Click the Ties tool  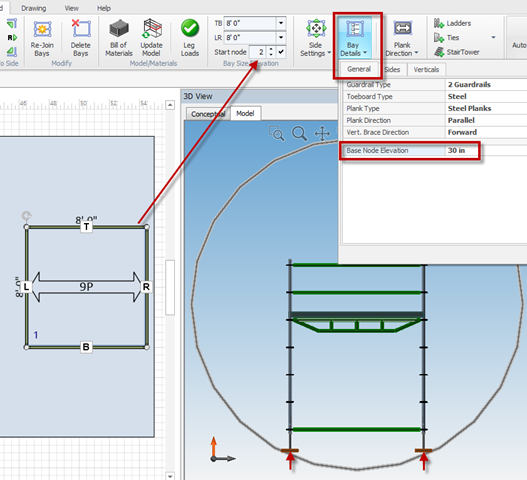(446, 38)
